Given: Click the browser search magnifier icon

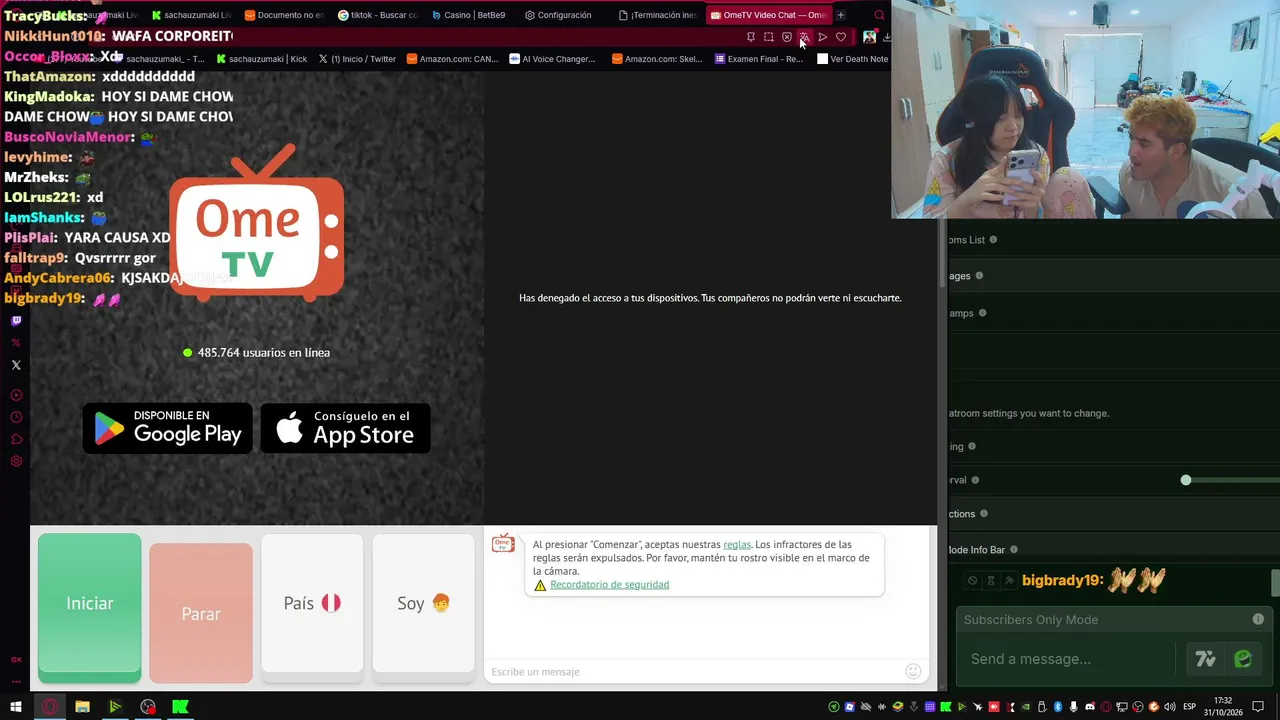Looking at the screenshot, I should click(879, 15).
